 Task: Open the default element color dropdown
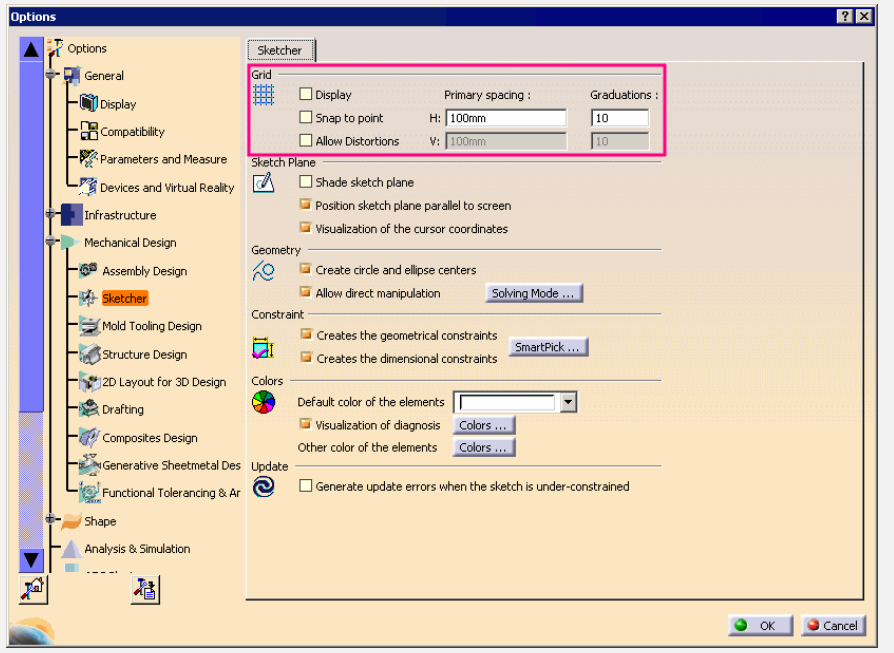(568, 402)
